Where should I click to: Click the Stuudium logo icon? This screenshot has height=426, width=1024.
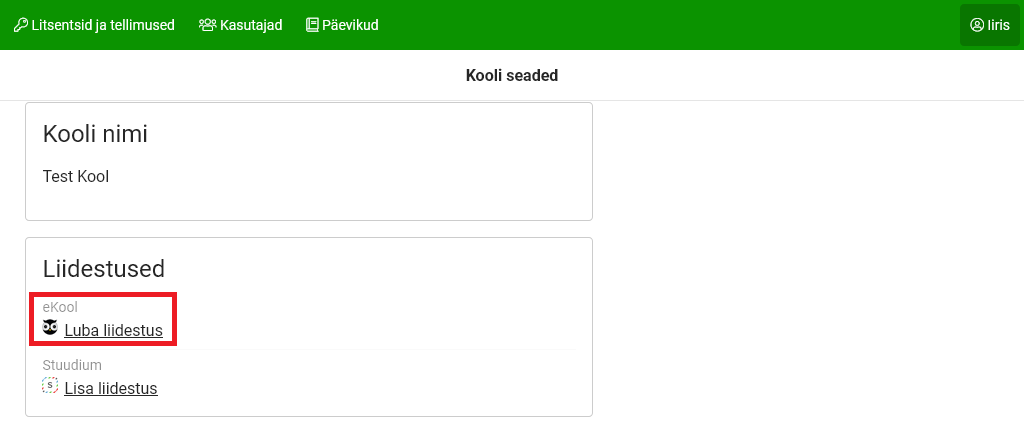pos(50,386)
